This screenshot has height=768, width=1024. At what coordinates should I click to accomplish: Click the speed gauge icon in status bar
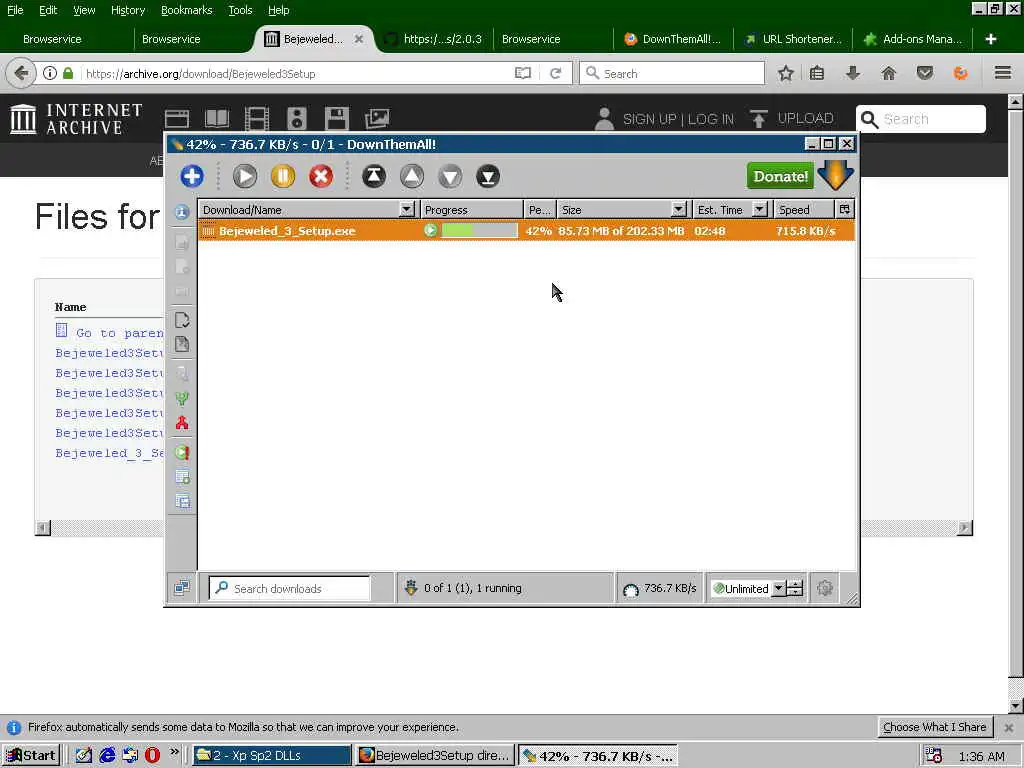tap(630, 589)
